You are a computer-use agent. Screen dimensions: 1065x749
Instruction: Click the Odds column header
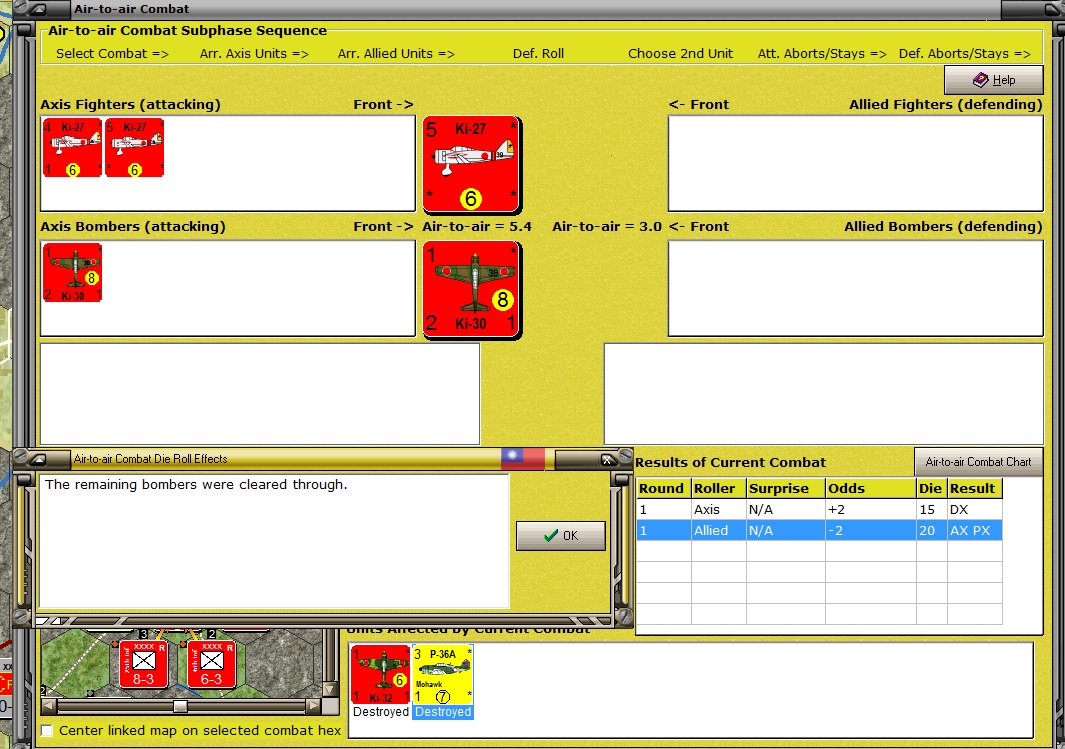pyautogui.click(x=870, y=488)
